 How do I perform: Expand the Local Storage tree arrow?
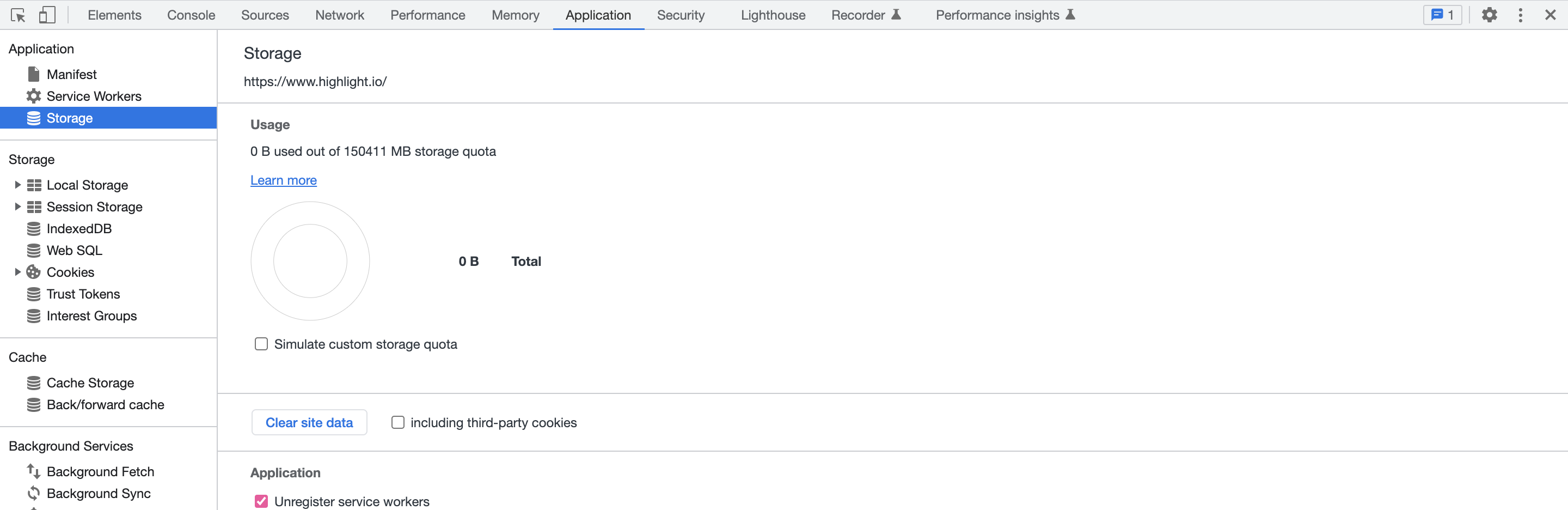click(17, 185)
